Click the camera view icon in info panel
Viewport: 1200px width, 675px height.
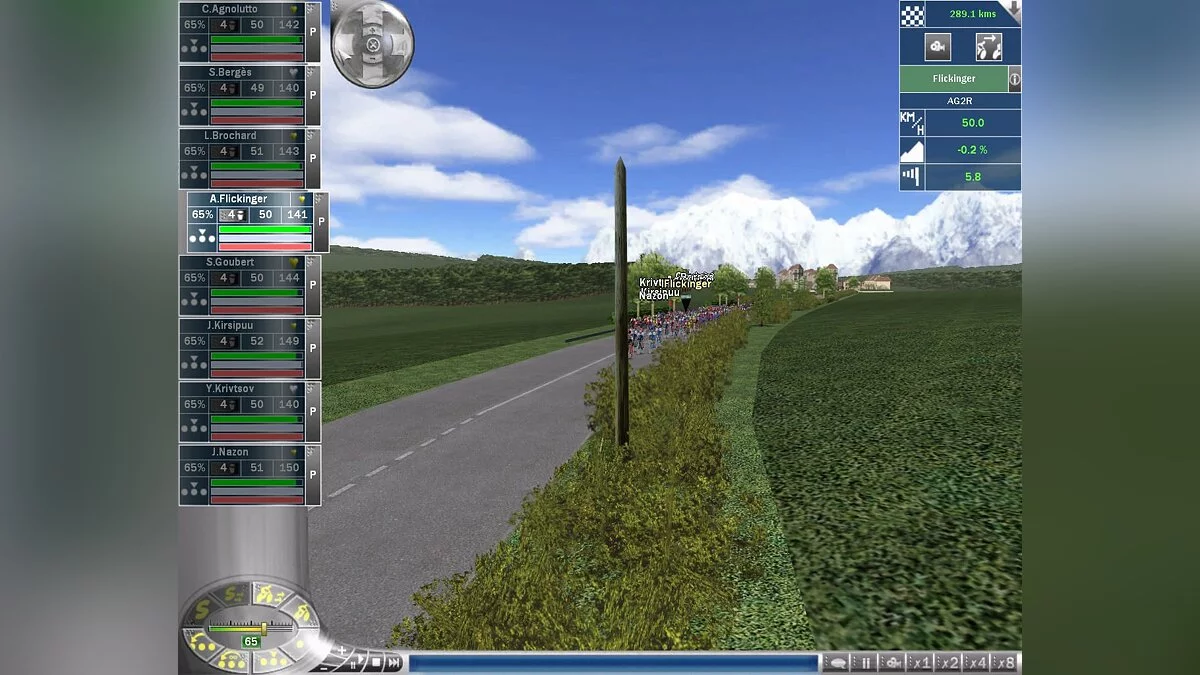point(937,47)
